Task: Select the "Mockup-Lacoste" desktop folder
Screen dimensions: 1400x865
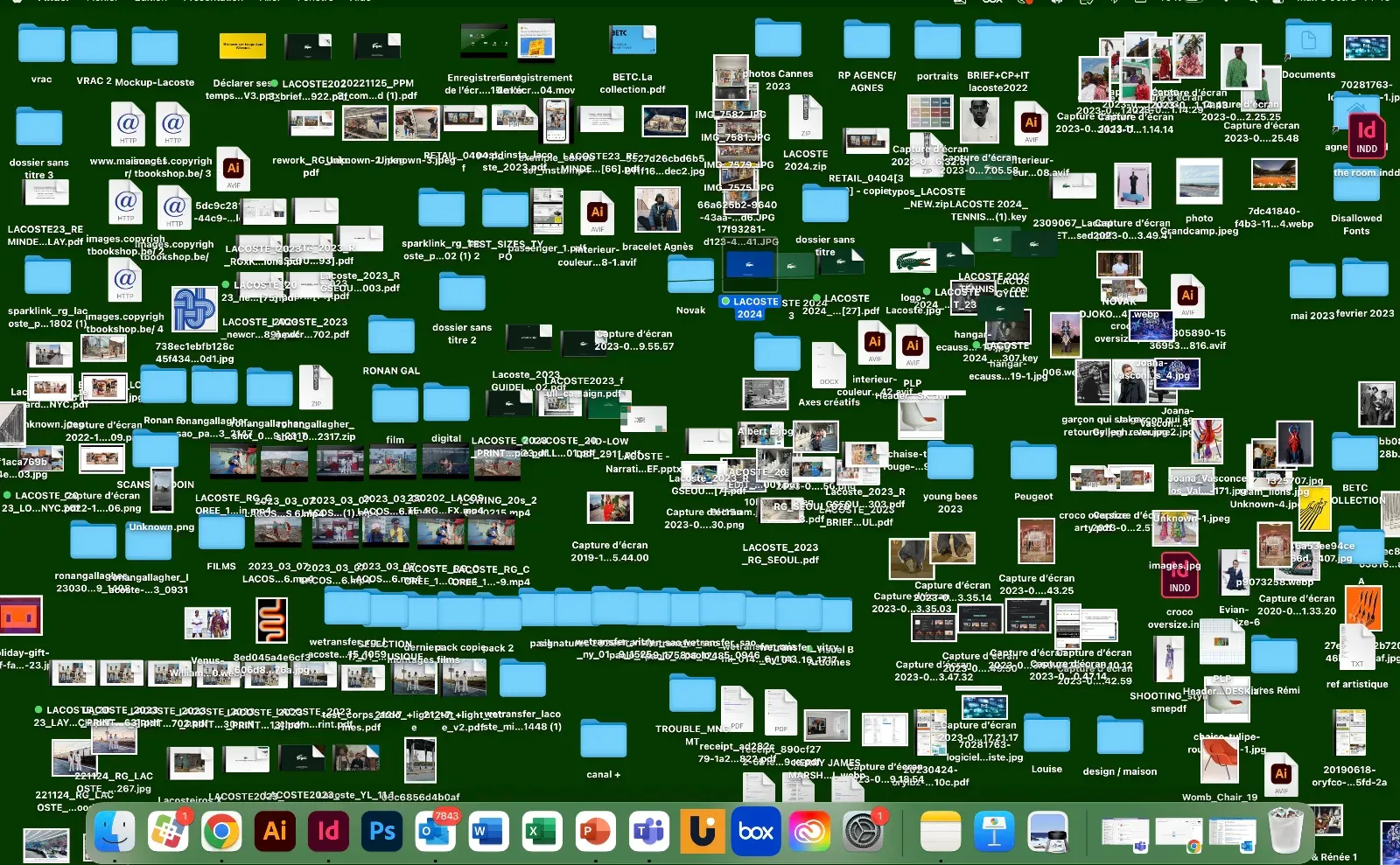Action: [x=155, y=47]
